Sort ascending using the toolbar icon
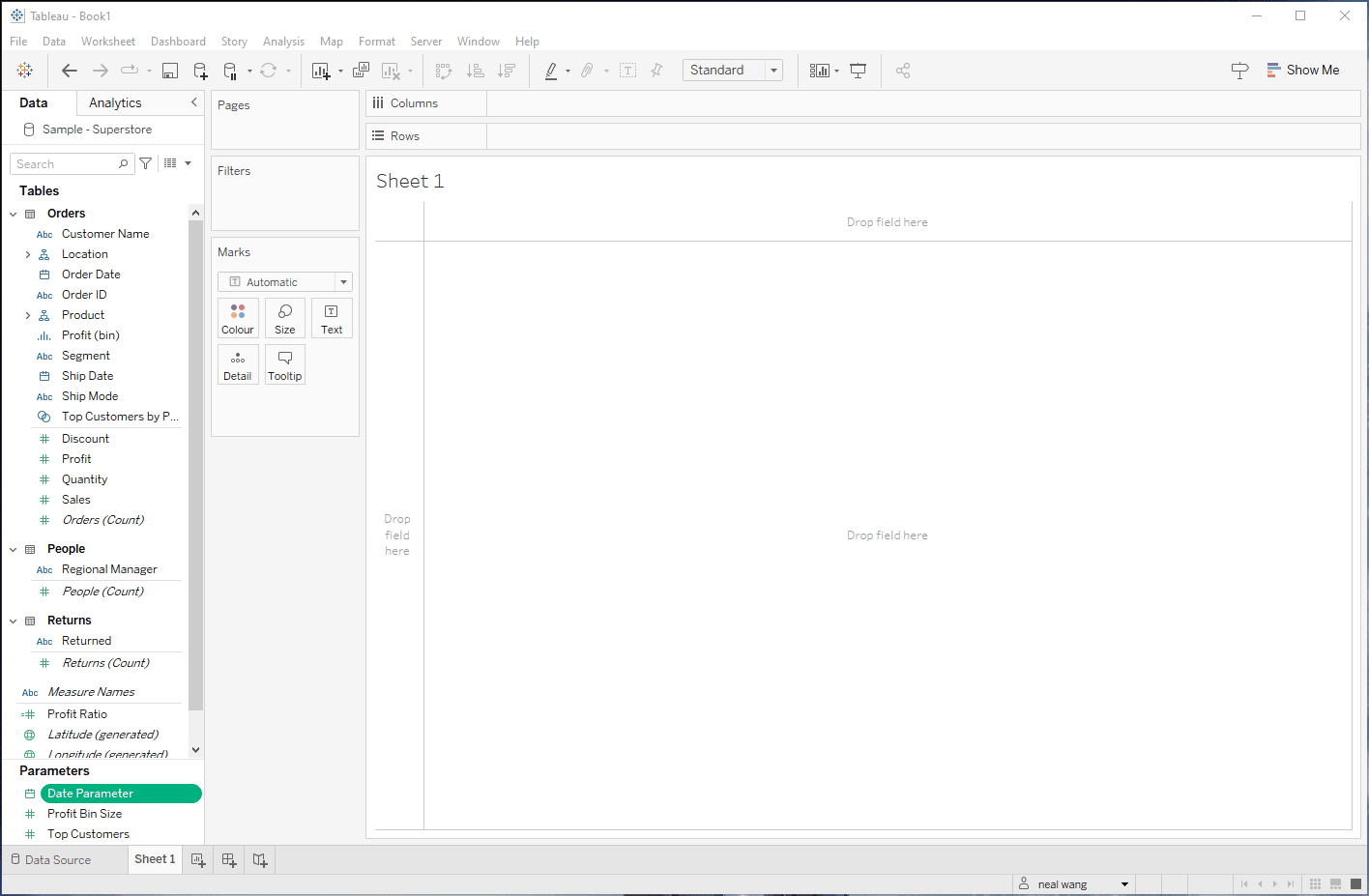The width and height of the screenshot is (1369, 896). click(475, 71)
